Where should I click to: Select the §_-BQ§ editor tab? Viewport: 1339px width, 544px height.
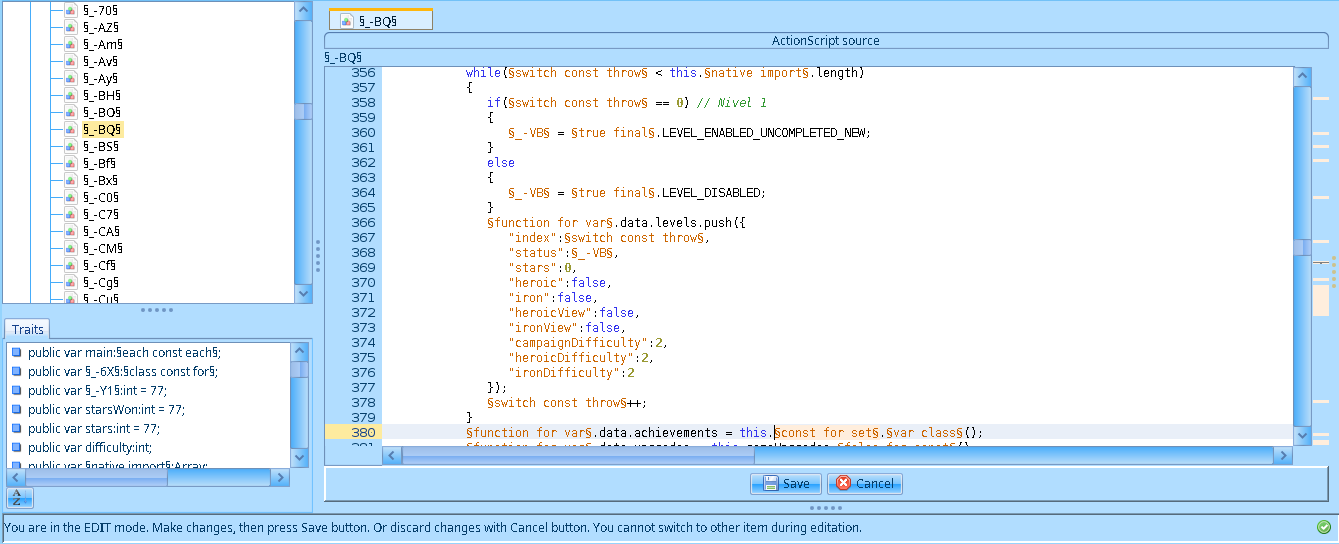coord(381,20)
